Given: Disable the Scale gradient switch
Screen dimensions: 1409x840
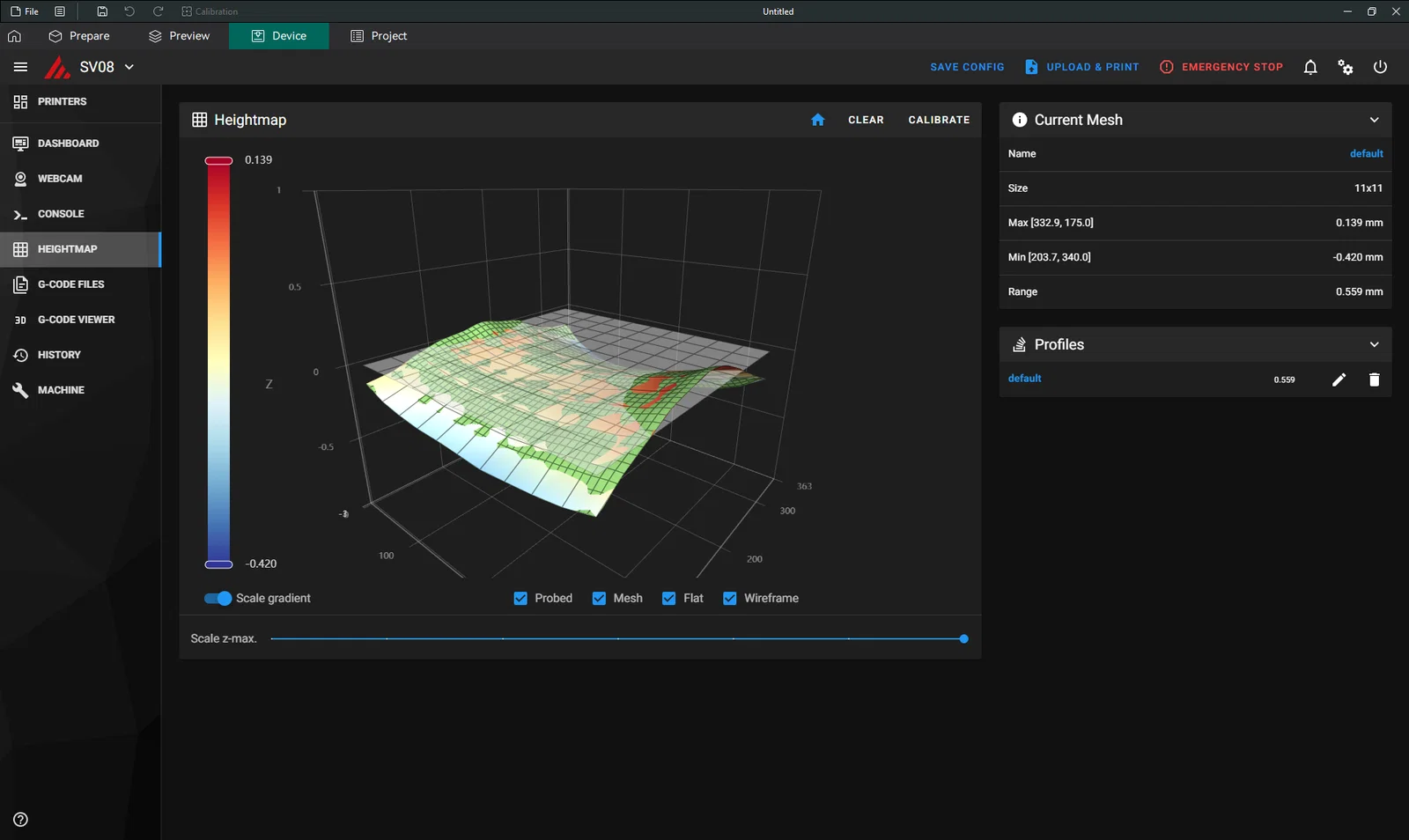Looking at the screenshot, I should [218, 599].
